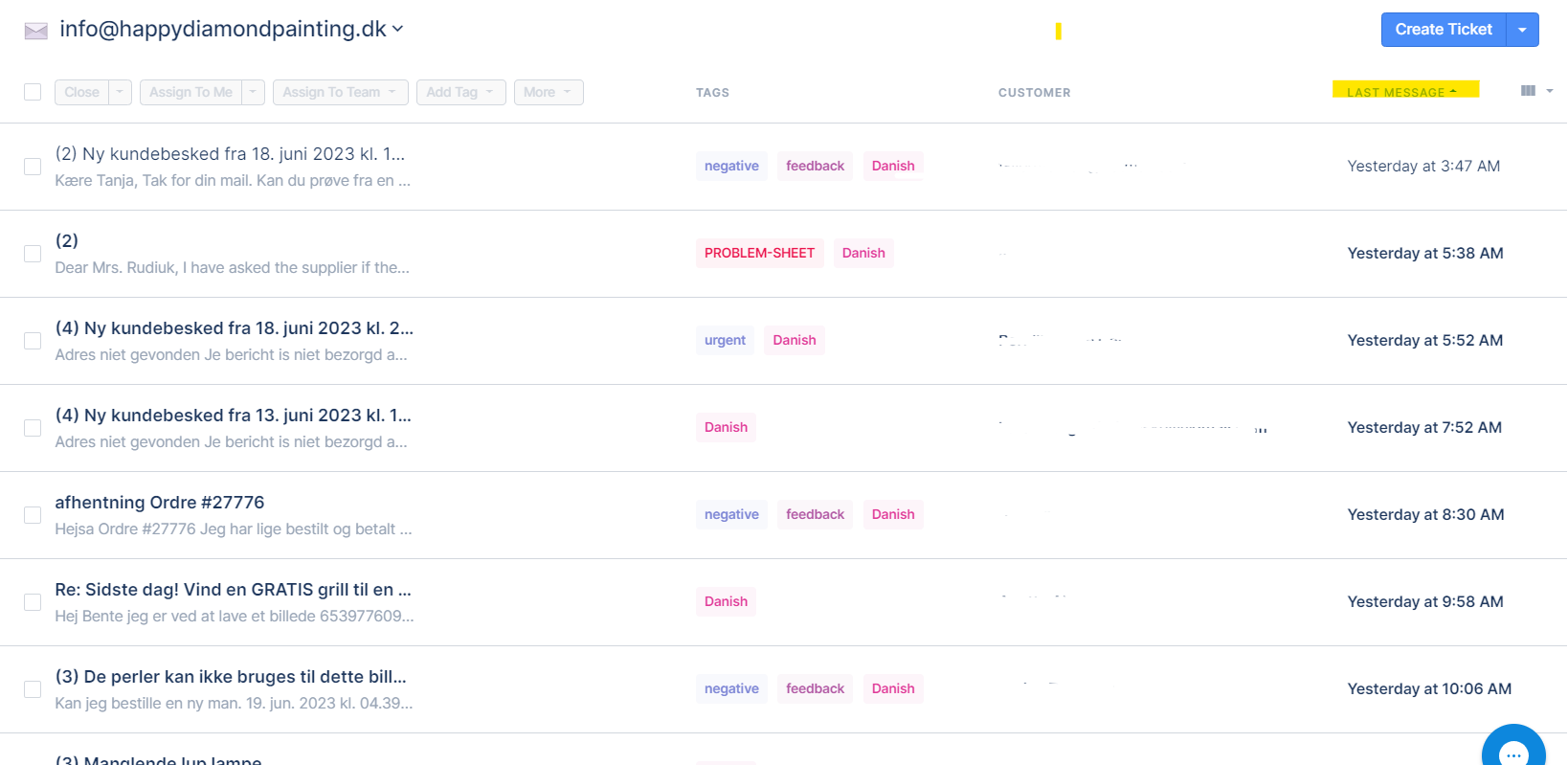Open the column layout settings icon
The width and height of the screenshot is (1568, 765).
[1528, 91]
